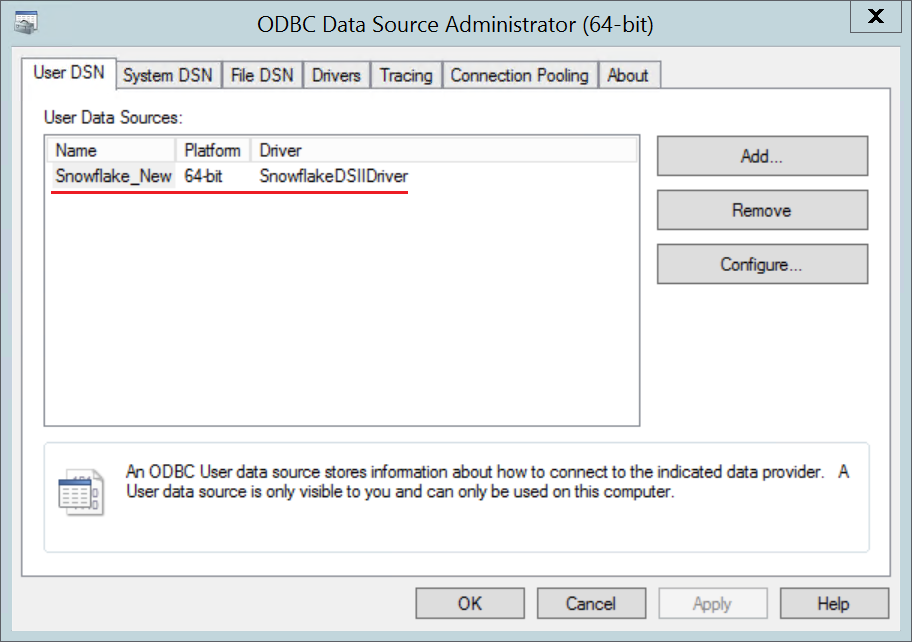The image size is (912, 642).
Task: Click the data source info icon
Action: (x=80, y=492)
